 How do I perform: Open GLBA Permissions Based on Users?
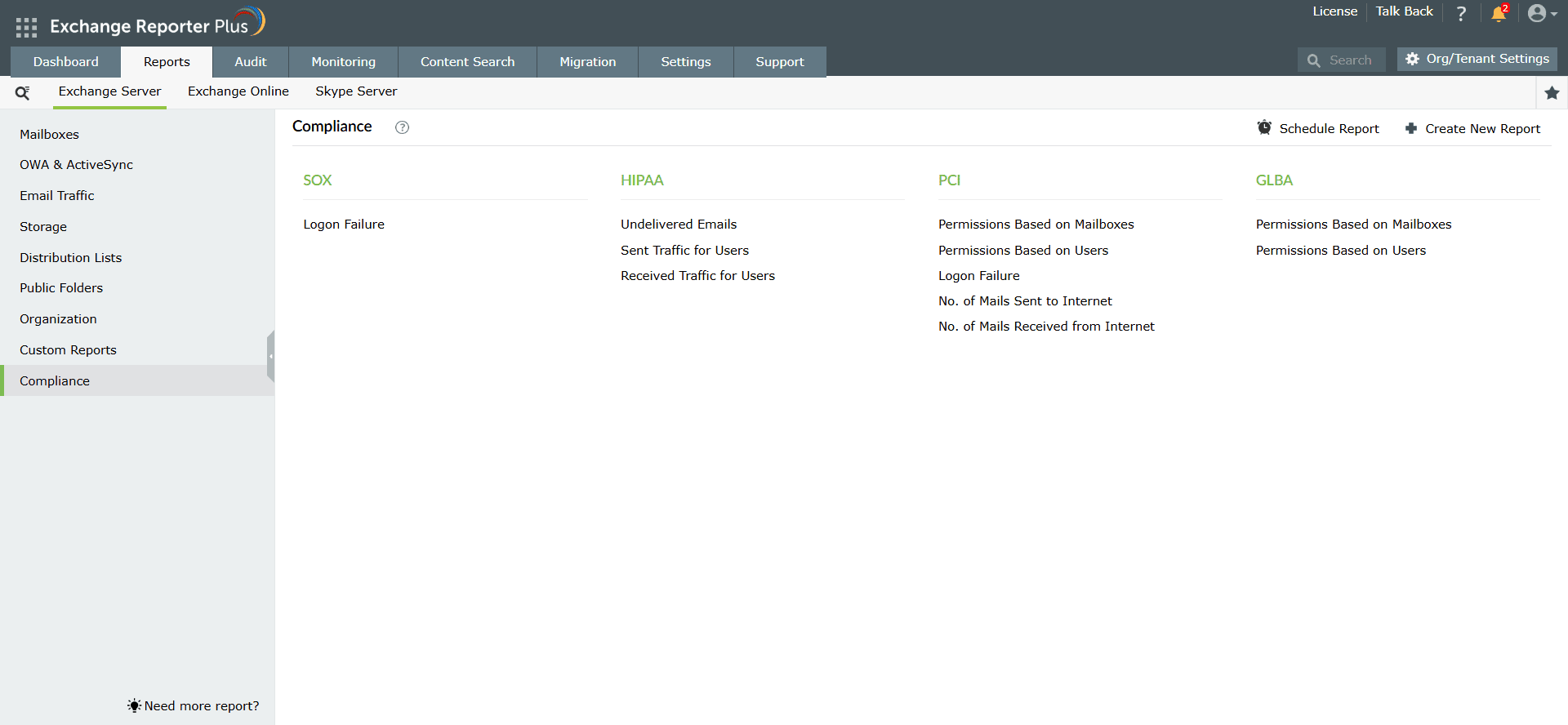(1341, 251)
